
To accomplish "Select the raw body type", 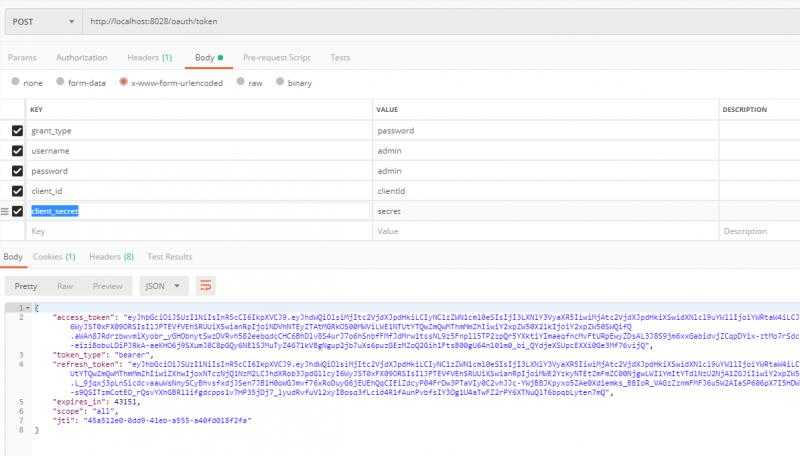I will click(240, 82).
